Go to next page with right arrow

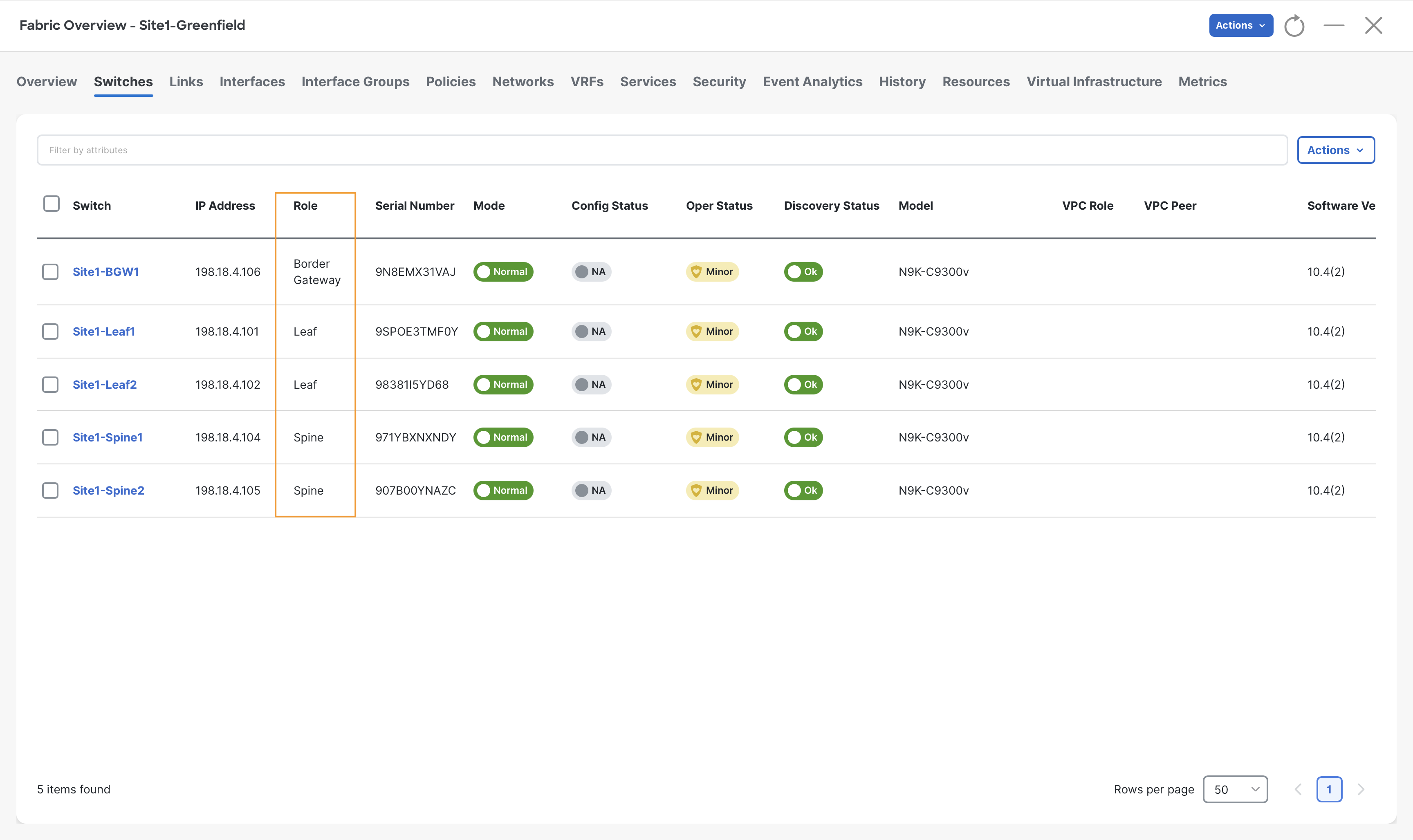pyautogui.click(x=1361, y=789)
